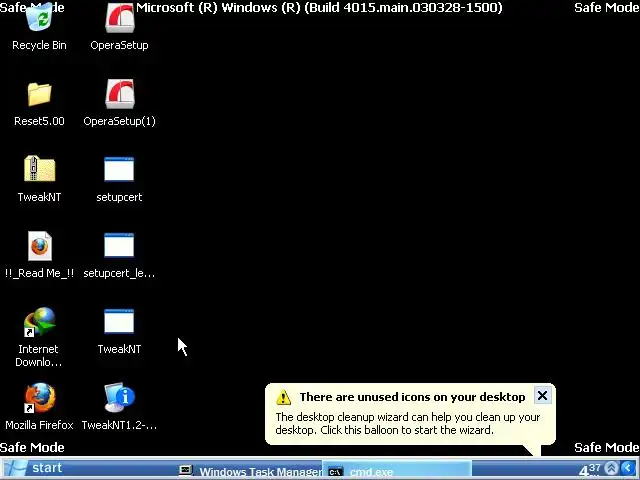Click the warning icon in the balloon
The image size is (640, 480).
pyautogui.click(x=283, y=397)
